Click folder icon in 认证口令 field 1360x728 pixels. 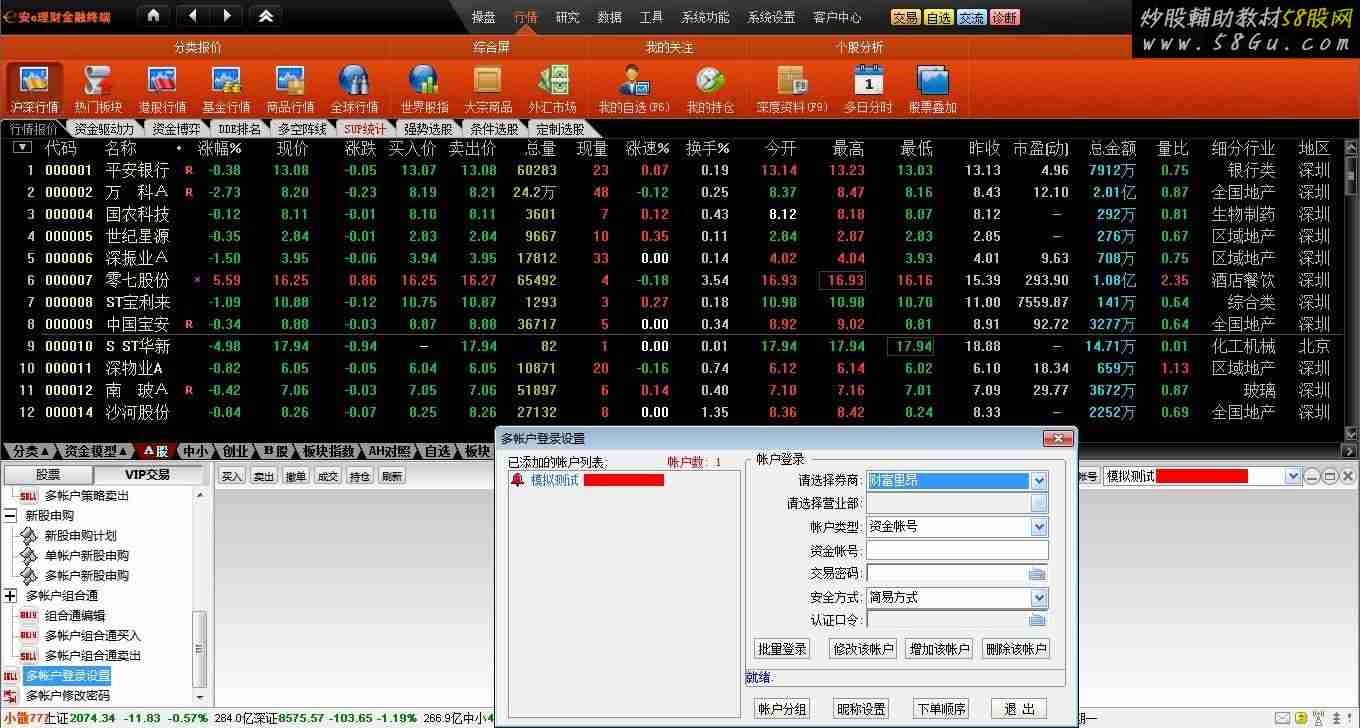pyautogui.click(x=1037, y=620)
